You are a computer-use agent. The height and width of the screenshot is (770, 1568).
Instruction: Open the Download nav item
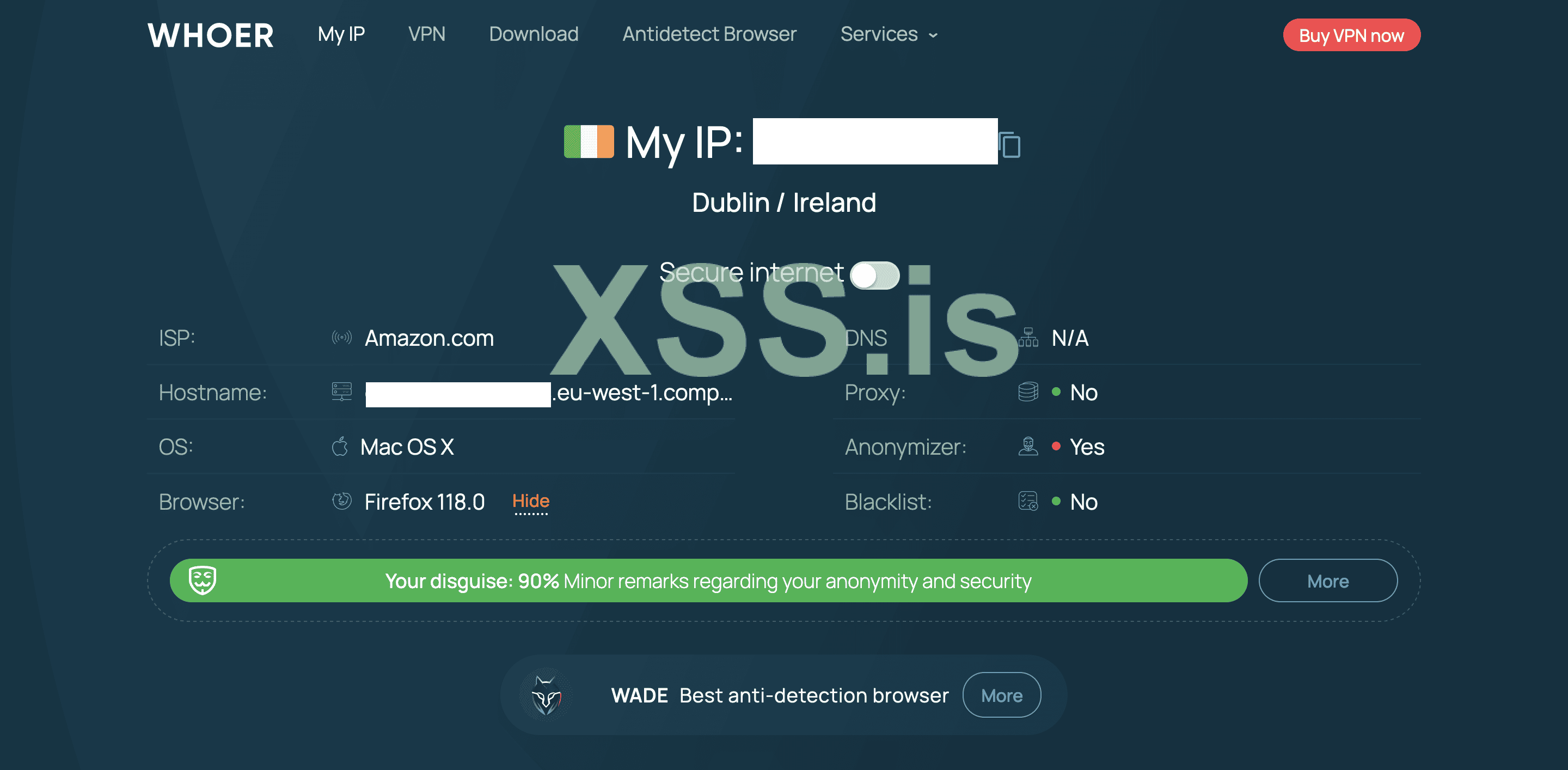[x=533, y=34]
